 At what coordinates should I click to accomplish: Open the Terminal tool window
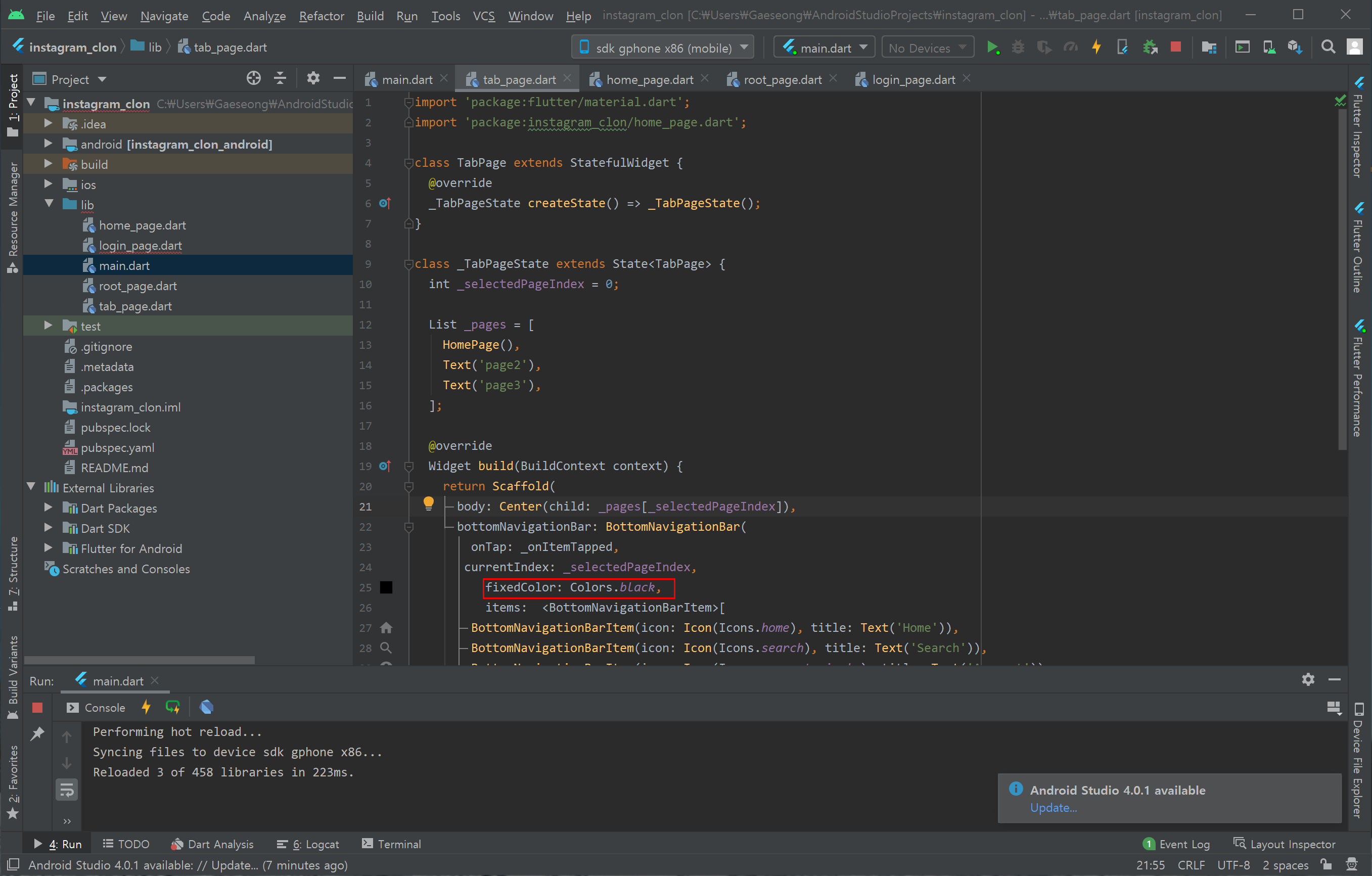coord(391,844)
